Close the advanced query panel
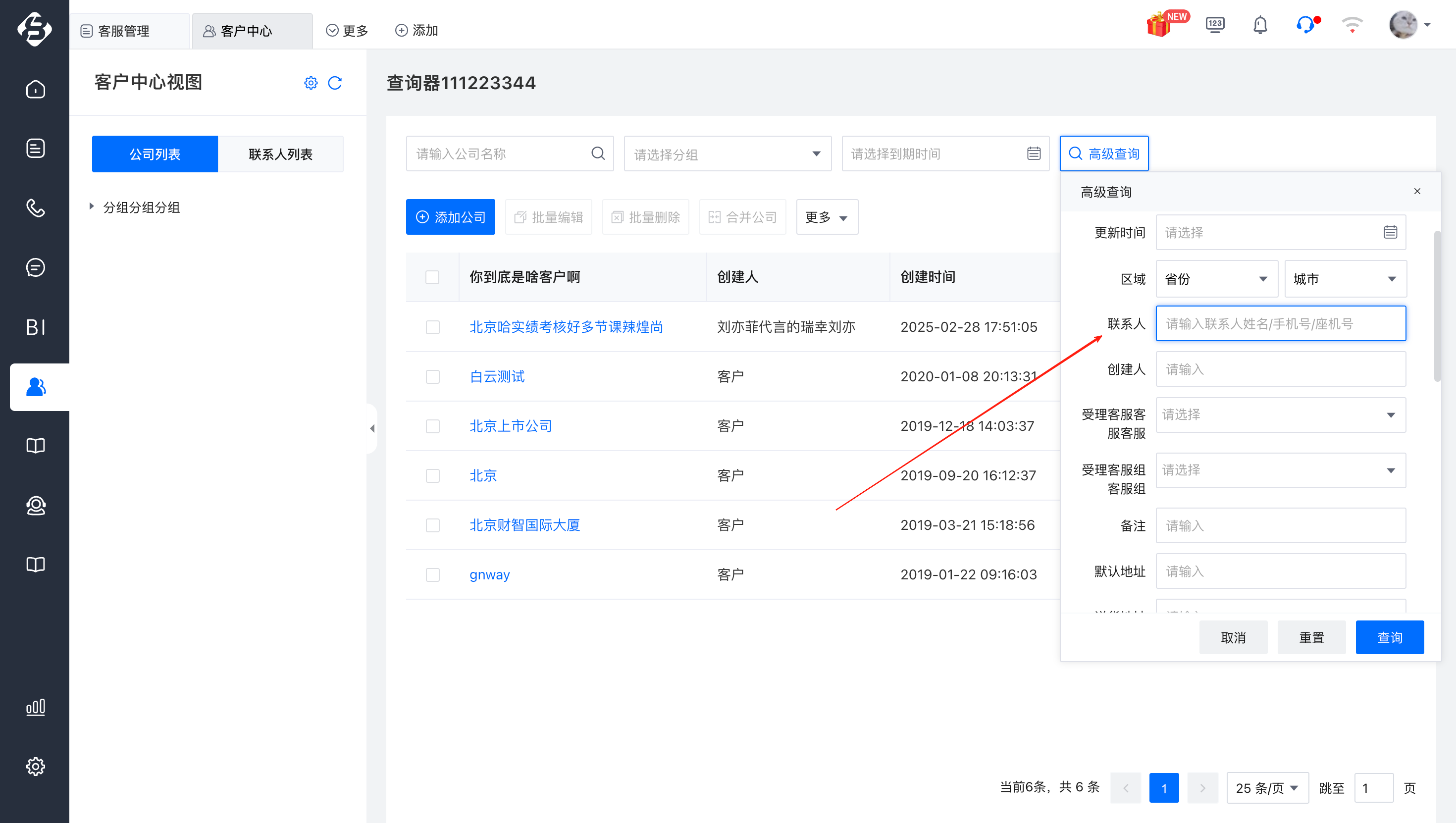The width and height of the screenshot is (1456, 823). tap(1417, 191)
